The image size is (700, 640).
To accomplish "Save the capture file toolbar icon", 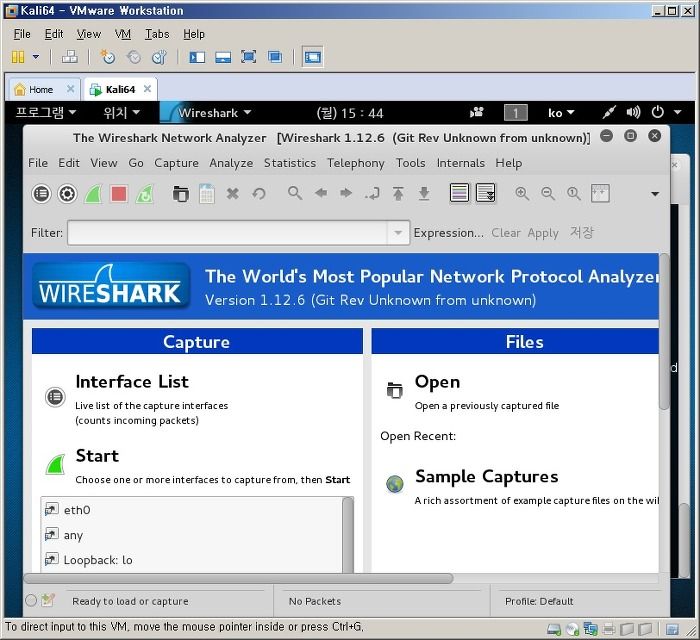I will pyautogui.click(x=207, y=194).
